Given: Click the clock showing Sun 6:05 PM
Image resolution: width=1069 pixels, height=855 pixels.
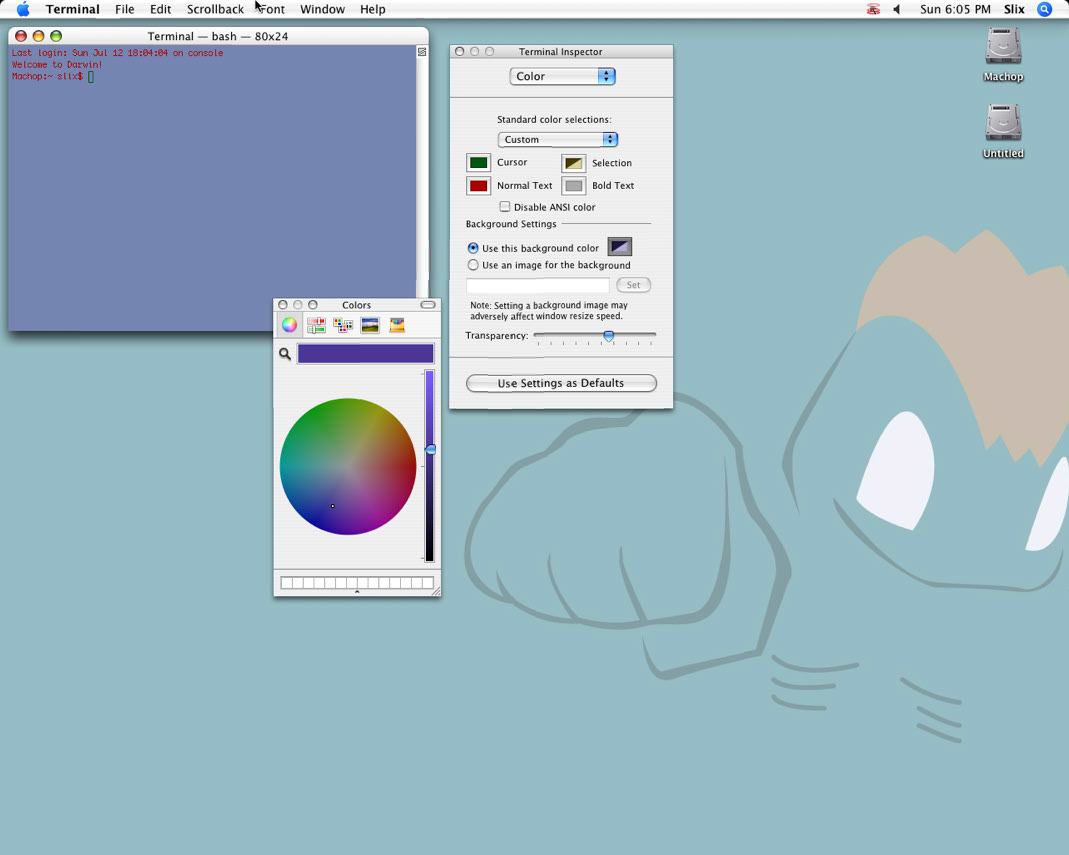Looking at the screenshot, I should pyautogui.click(x=955, y=9).
